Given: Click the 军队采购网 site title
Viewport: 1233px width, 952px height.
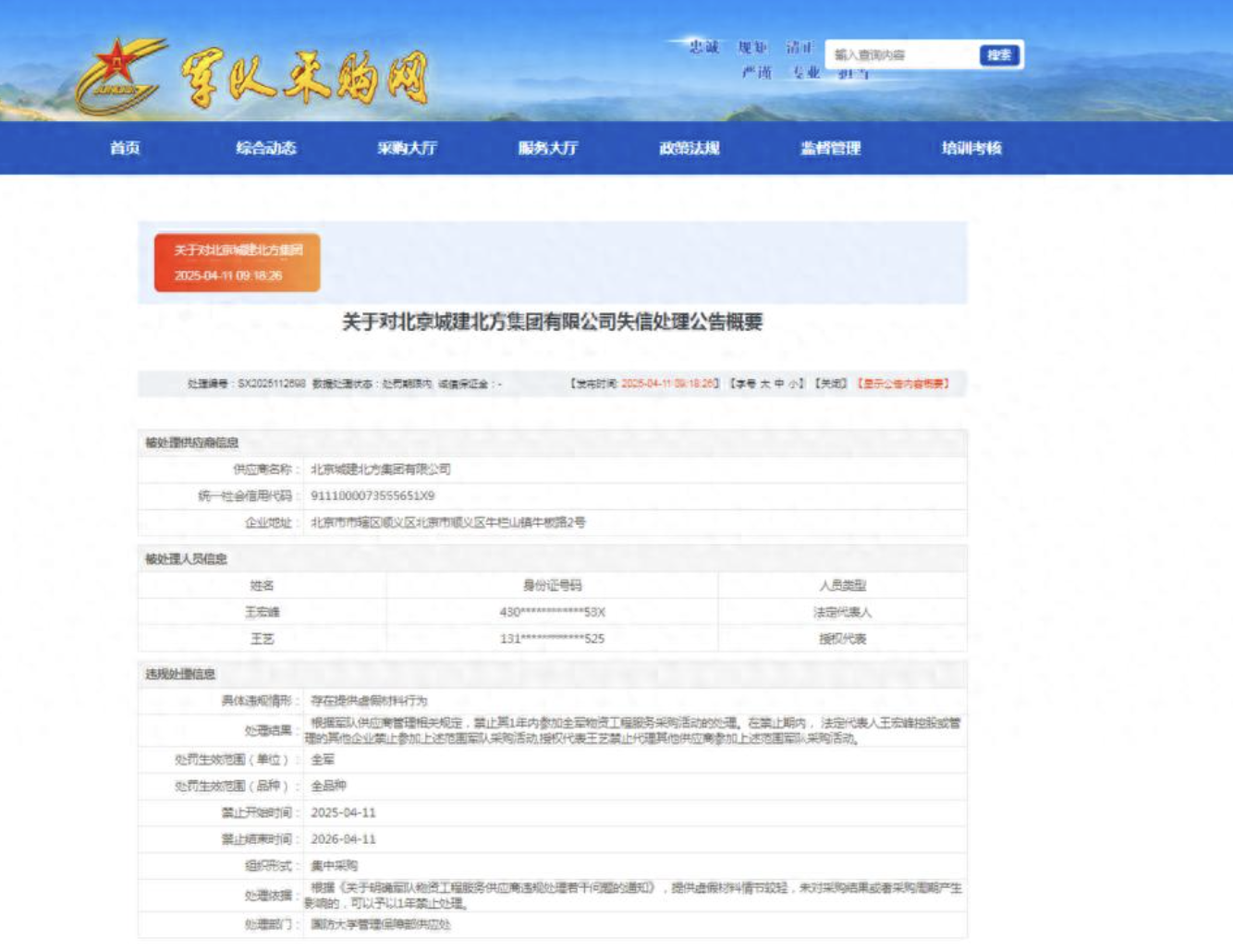Looking at the screenshot, I should (305, 78).
